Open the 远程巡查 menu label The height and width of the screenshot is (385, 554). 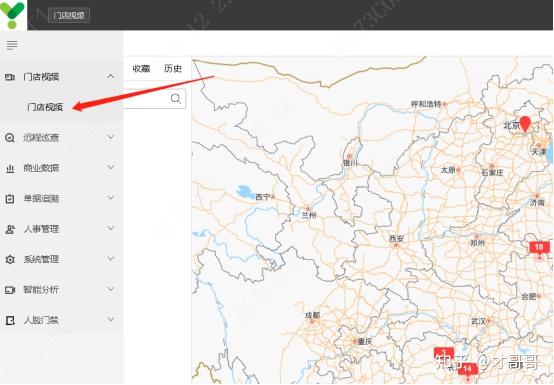[x=41, y=138]
